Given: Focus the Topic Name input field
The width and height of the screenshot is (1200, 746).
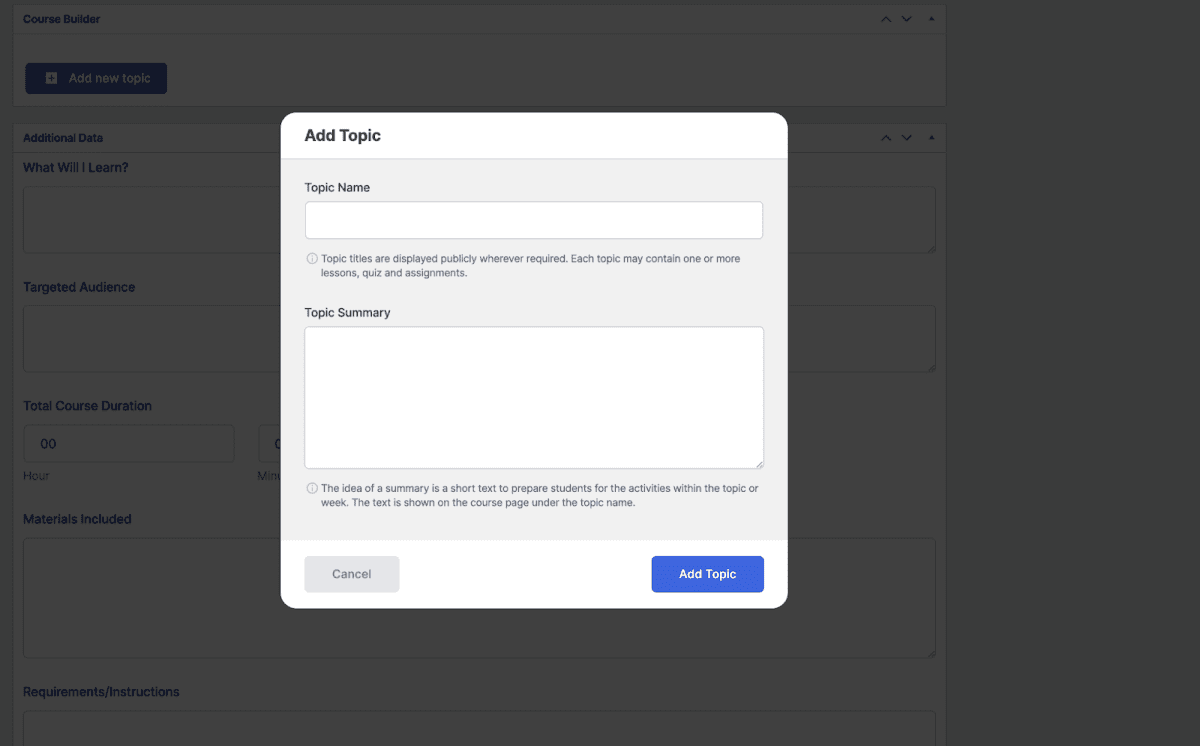Looking at the screenshot, I should coord(534,220).
